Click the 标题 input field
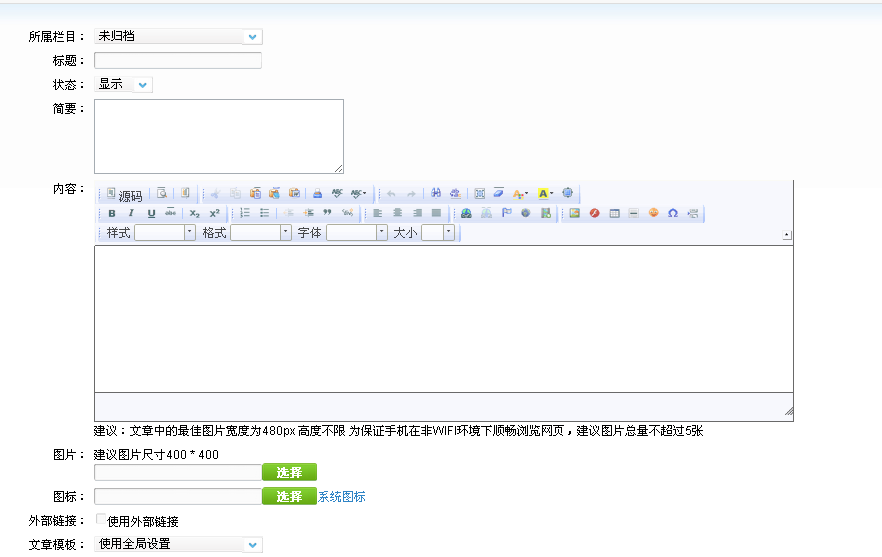 (178, 61)
